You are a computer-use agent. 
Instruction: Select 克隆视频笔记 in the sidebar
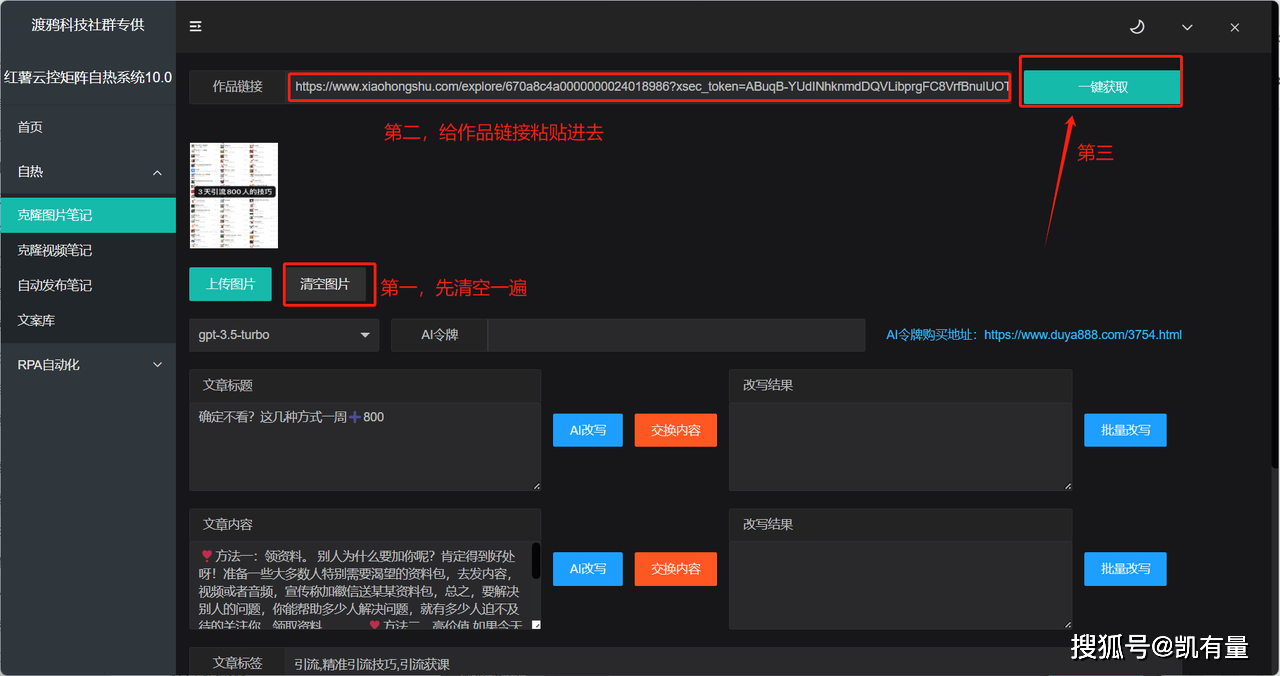[55, 250]
